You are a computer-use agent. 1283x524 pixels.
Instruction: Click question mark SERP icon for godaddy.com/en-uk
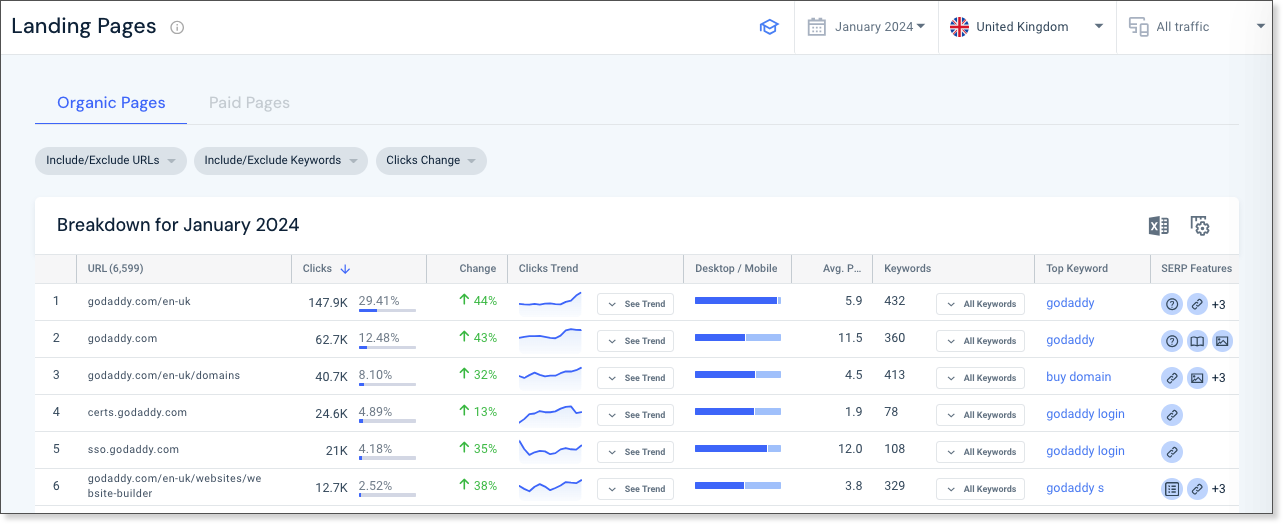pyautogui.click(x=1172, y=304)
